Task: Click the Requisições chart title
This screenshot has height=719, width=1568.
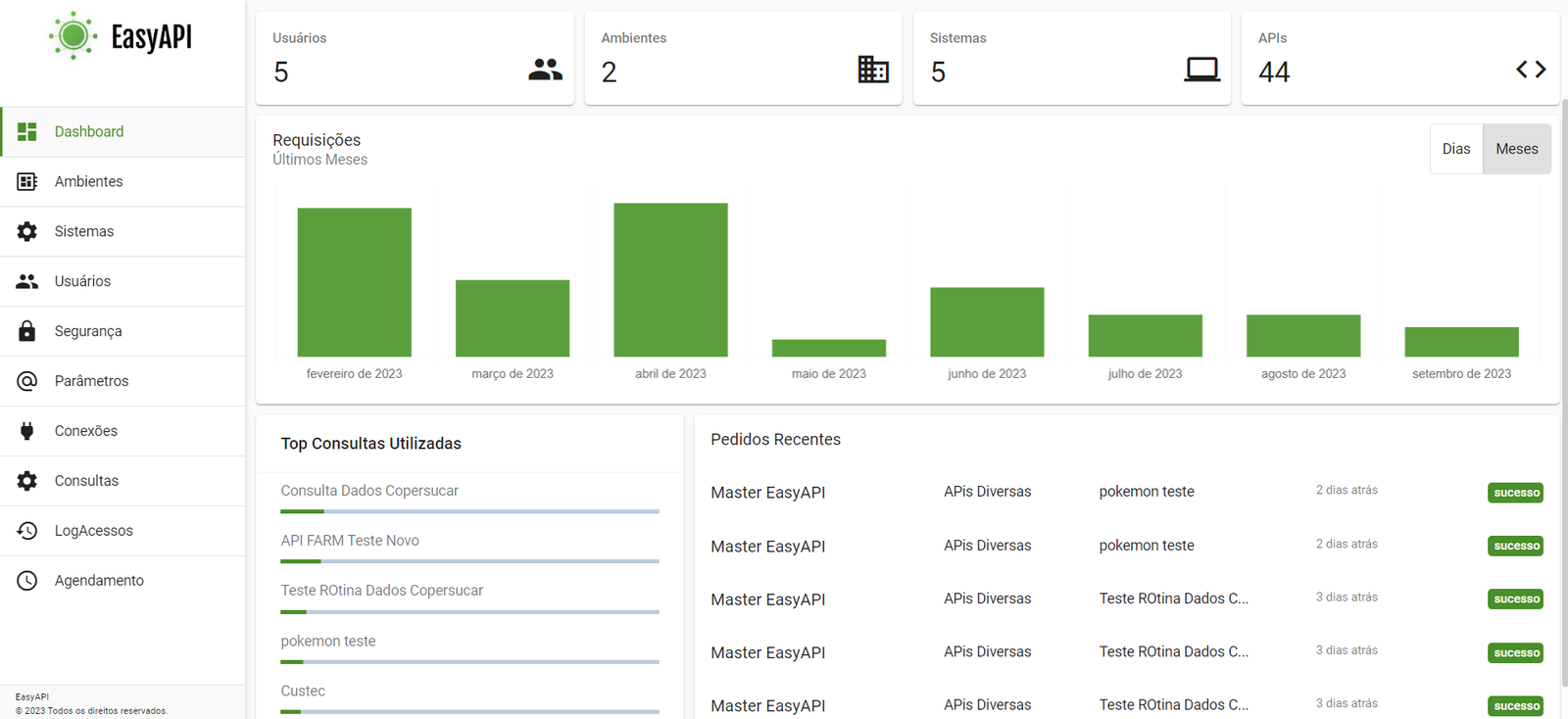Action: pyautogui.click(x=317, y=140)
